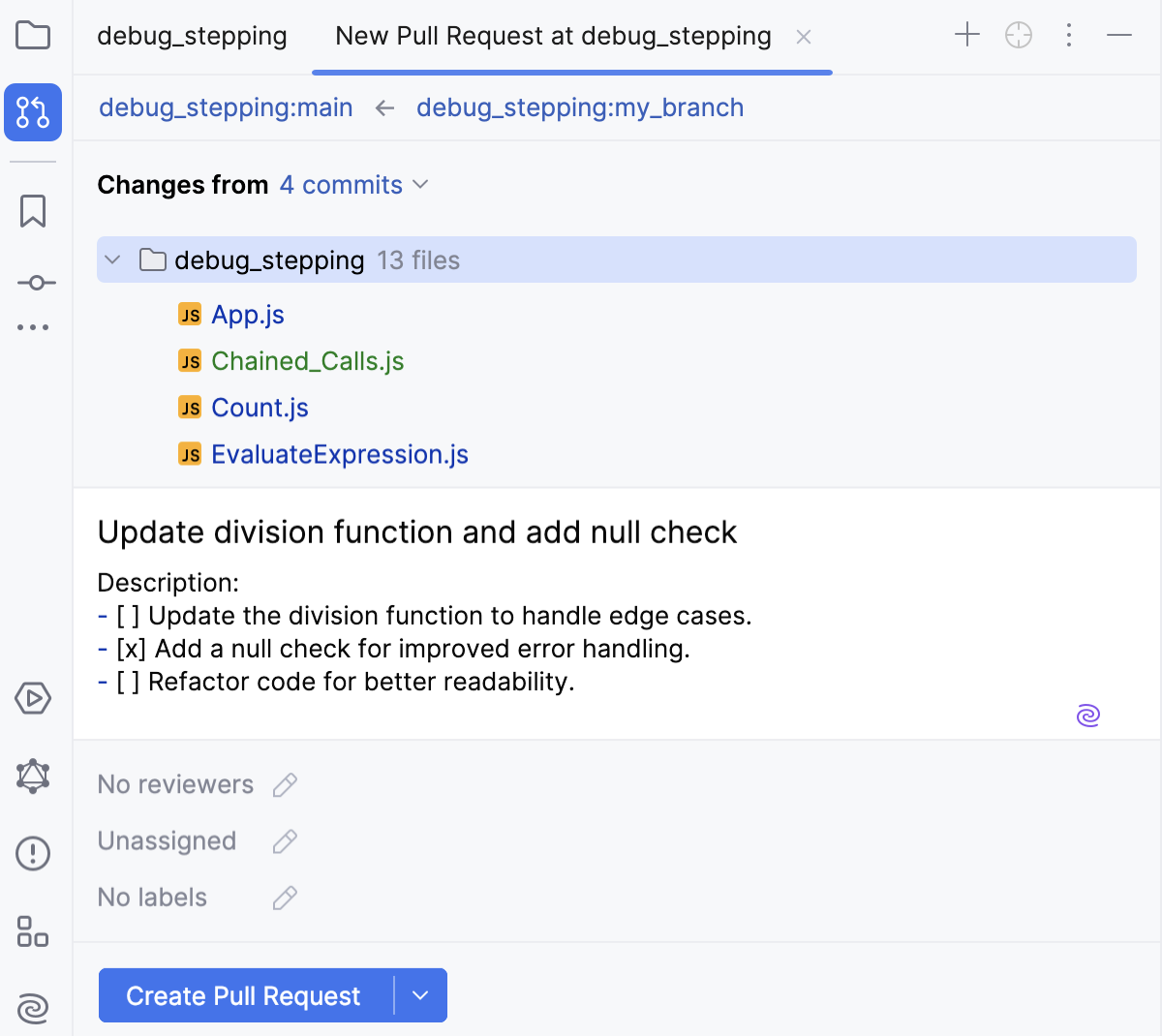Collapse the 4 commits dropdown

[x=421, y=184]
